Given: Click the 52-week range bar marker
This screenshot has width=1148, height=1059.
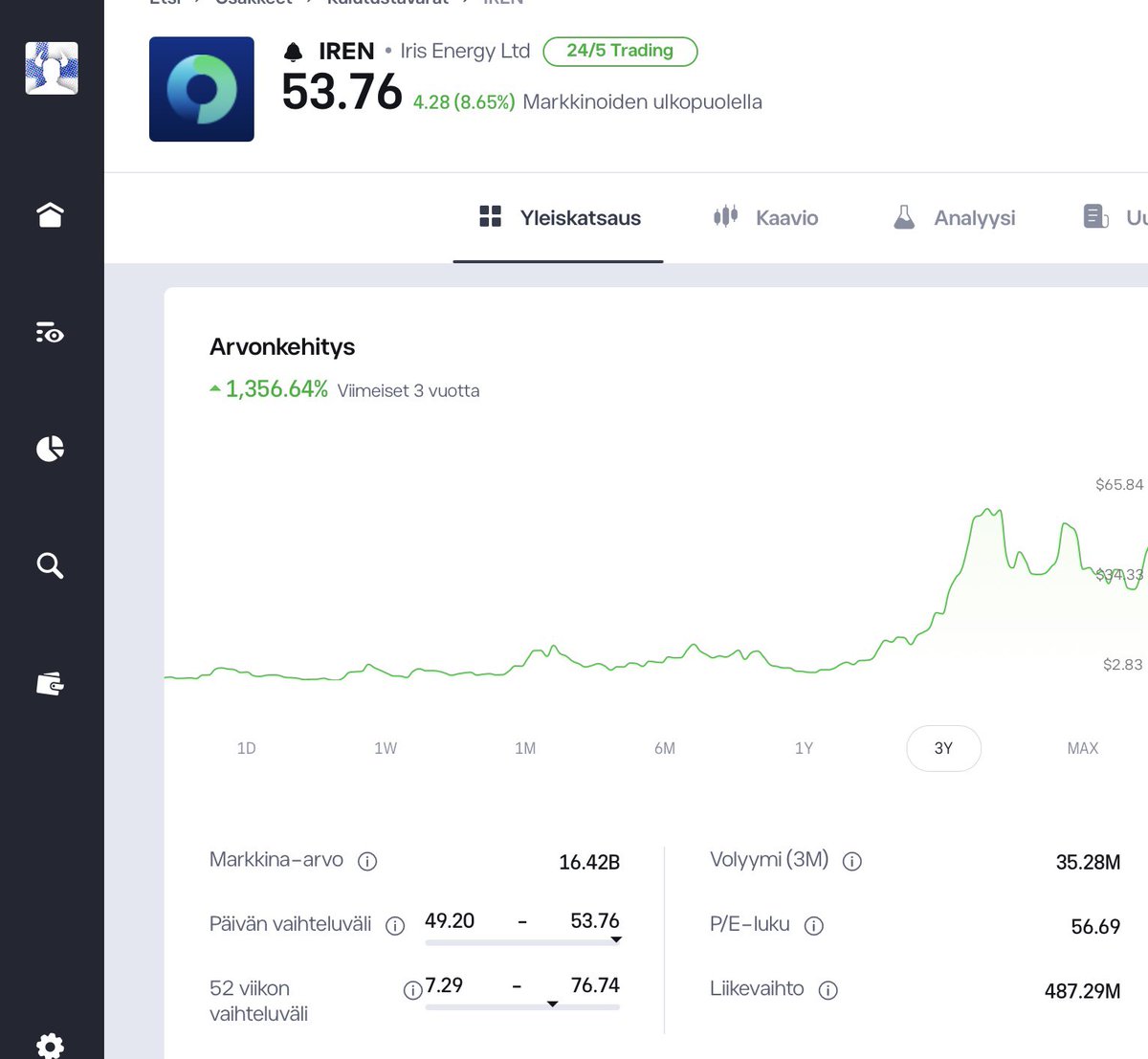Looking at the screenshot, I should point(552,1004).
